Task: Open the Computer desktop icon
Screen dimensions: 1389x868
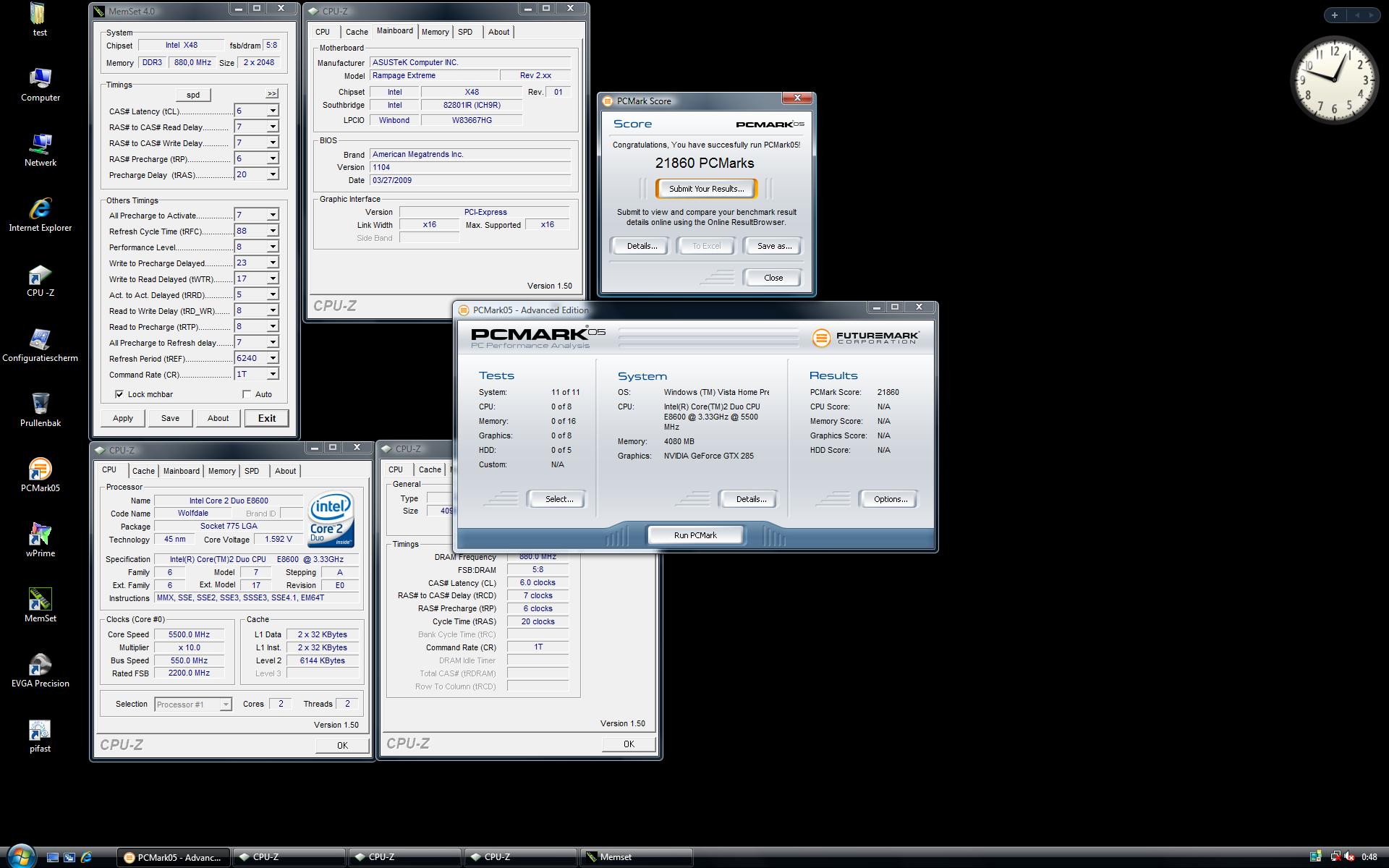Action: coord(40,85)
